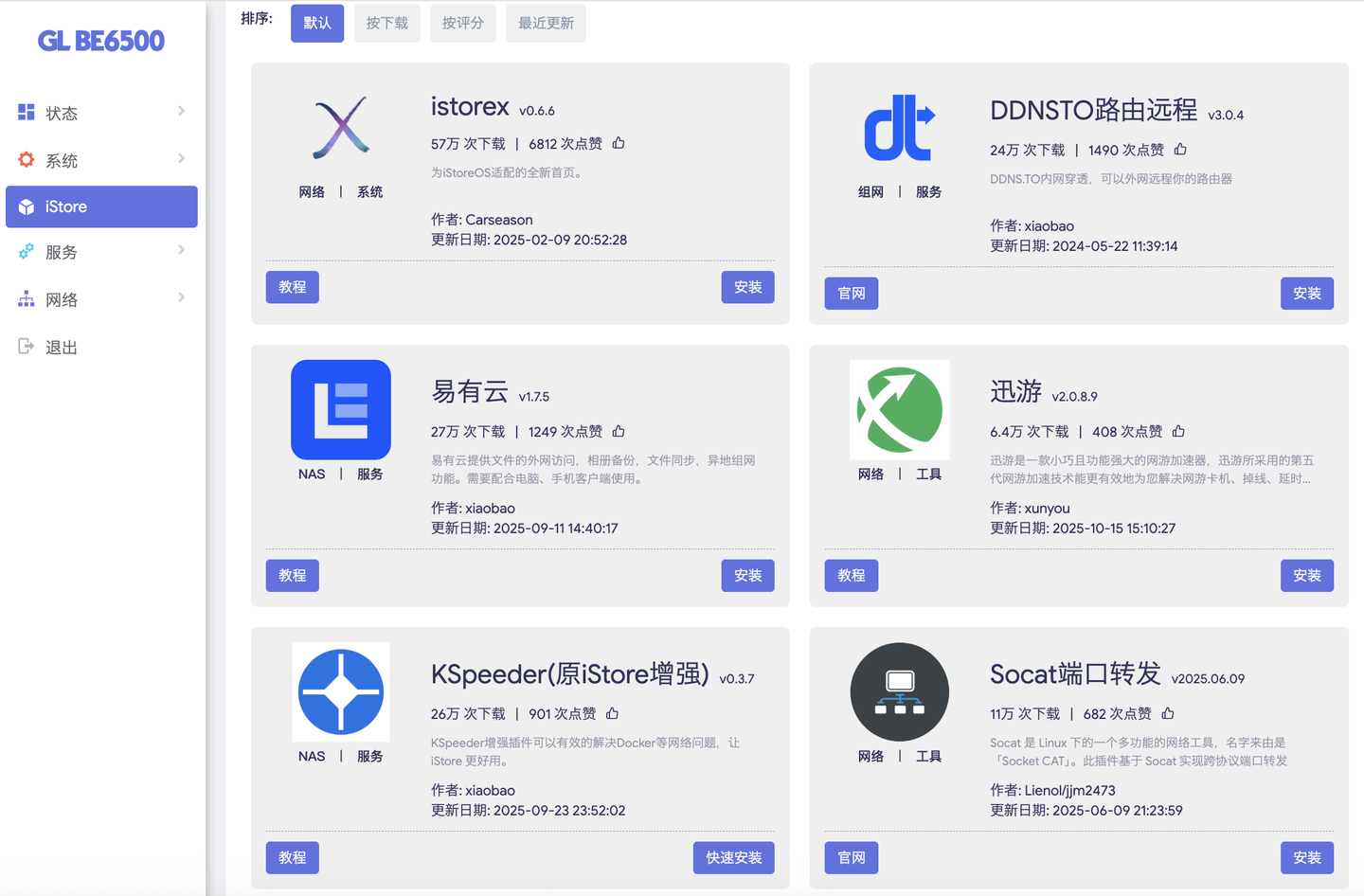Screen dimensions: 1364x896
Task: Click the istorex app logo
Action: click(341, 126)
